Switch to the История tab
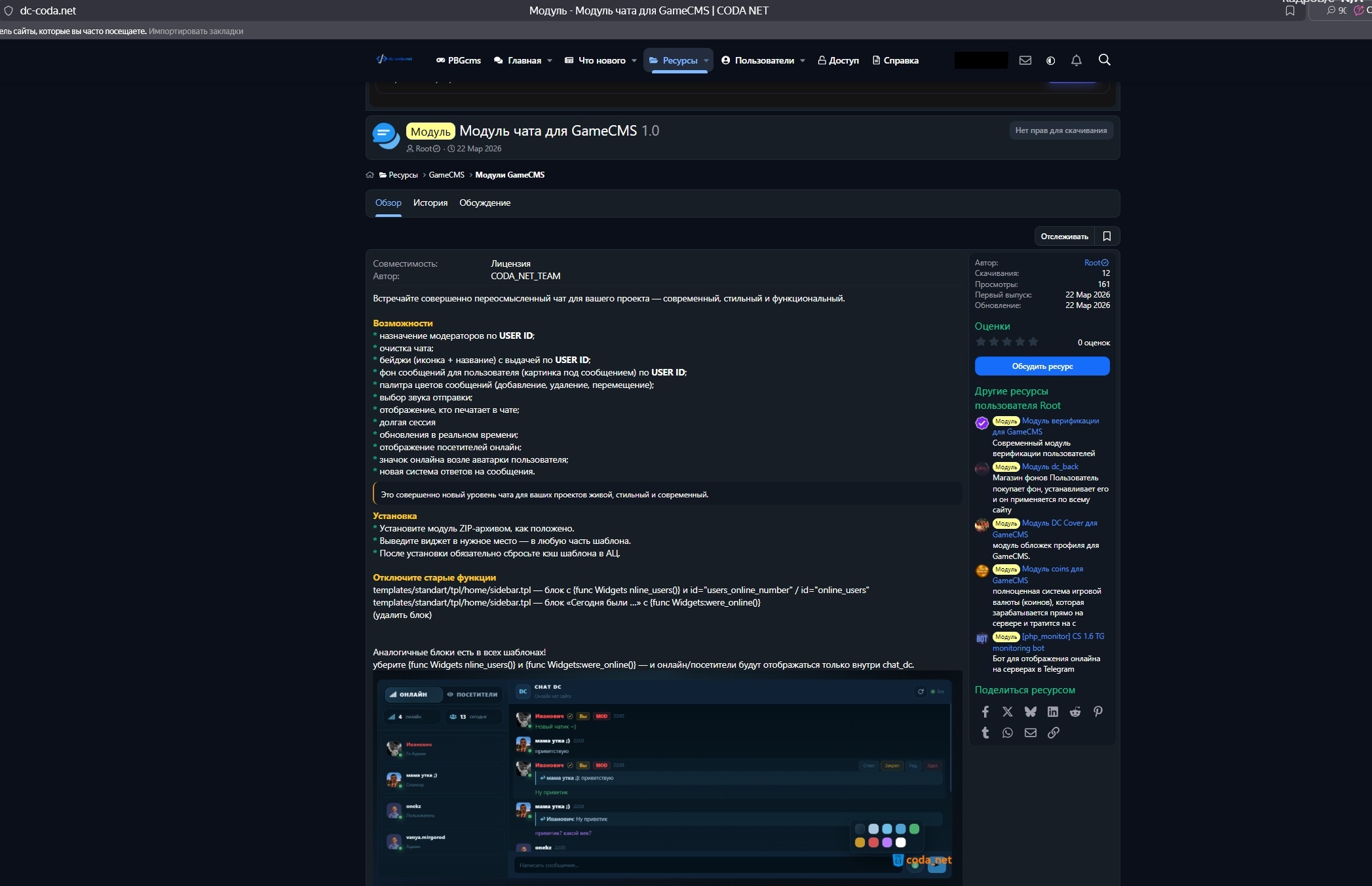Image resolution: width=1372 pixels, height=886 pixels. click(x=430, y=203)
